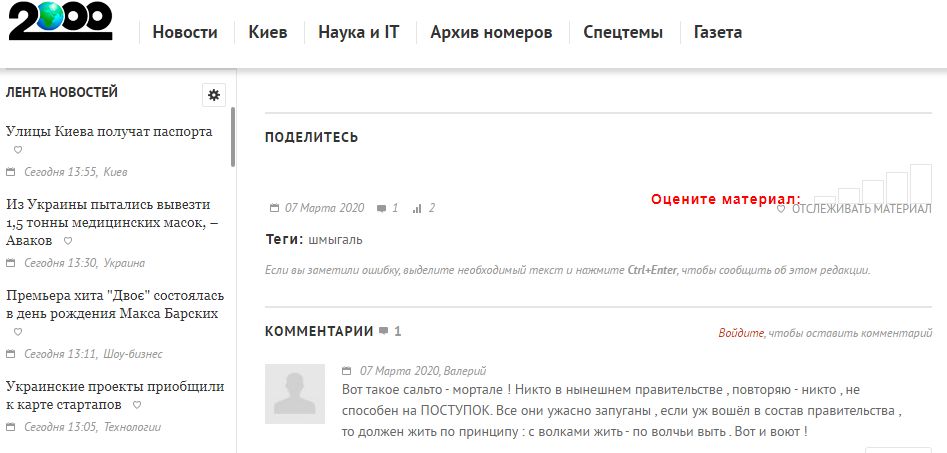Toggle heart on the Аваков masks news item
Screen dimensions: 947x453
tap(68, 241)
